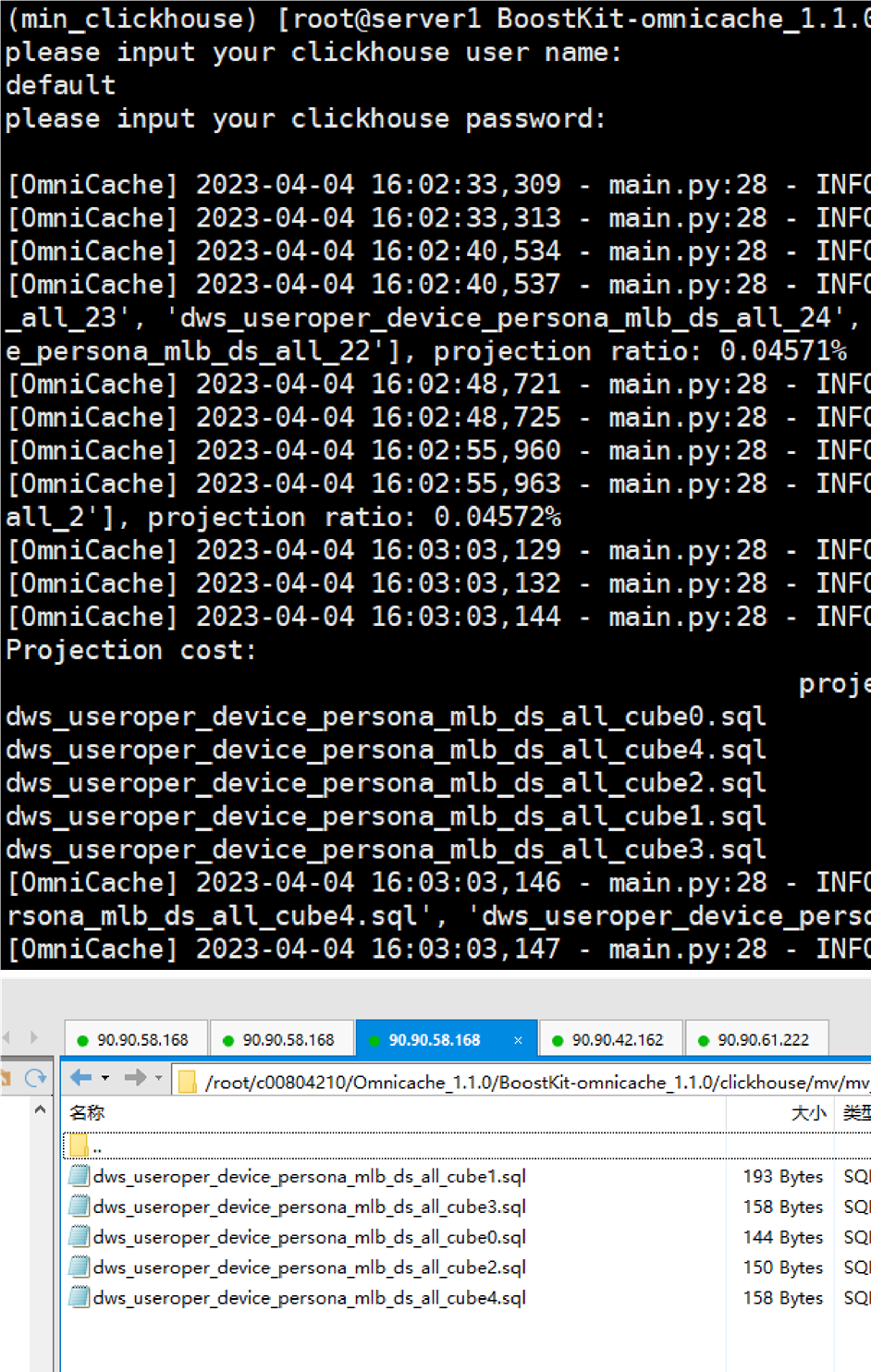Click the '193 Bytes' size of cube1.sql
The image size is (871, 1372).
click(782, 1176)
